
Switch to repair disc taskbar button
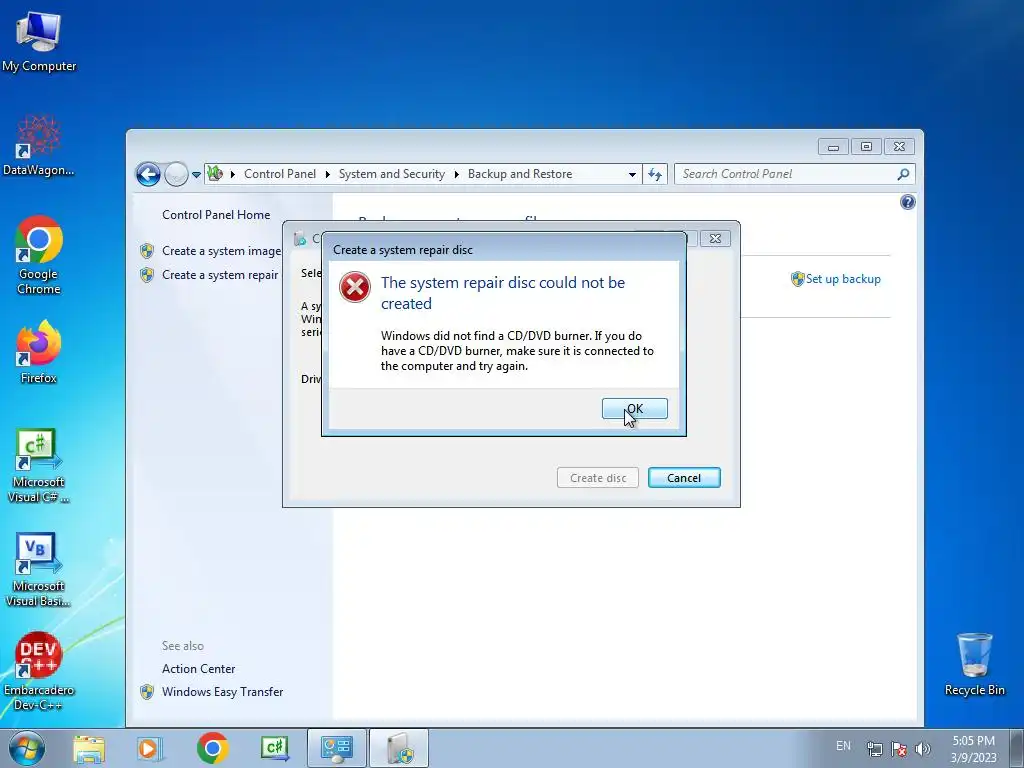399,748
